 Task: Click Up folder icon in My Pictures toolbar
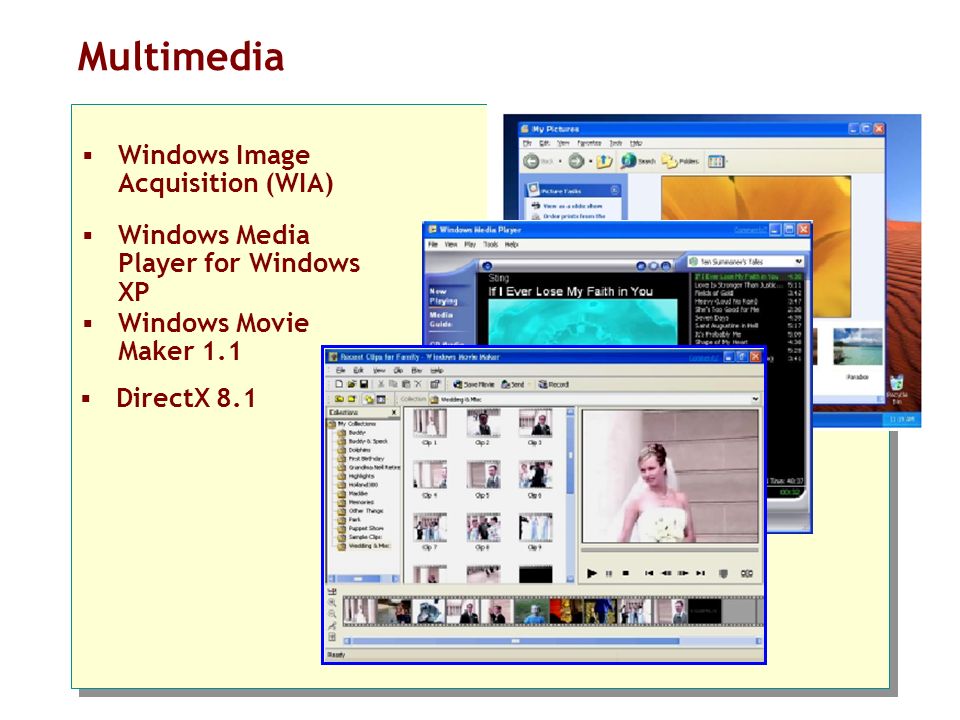coord(604,161)
